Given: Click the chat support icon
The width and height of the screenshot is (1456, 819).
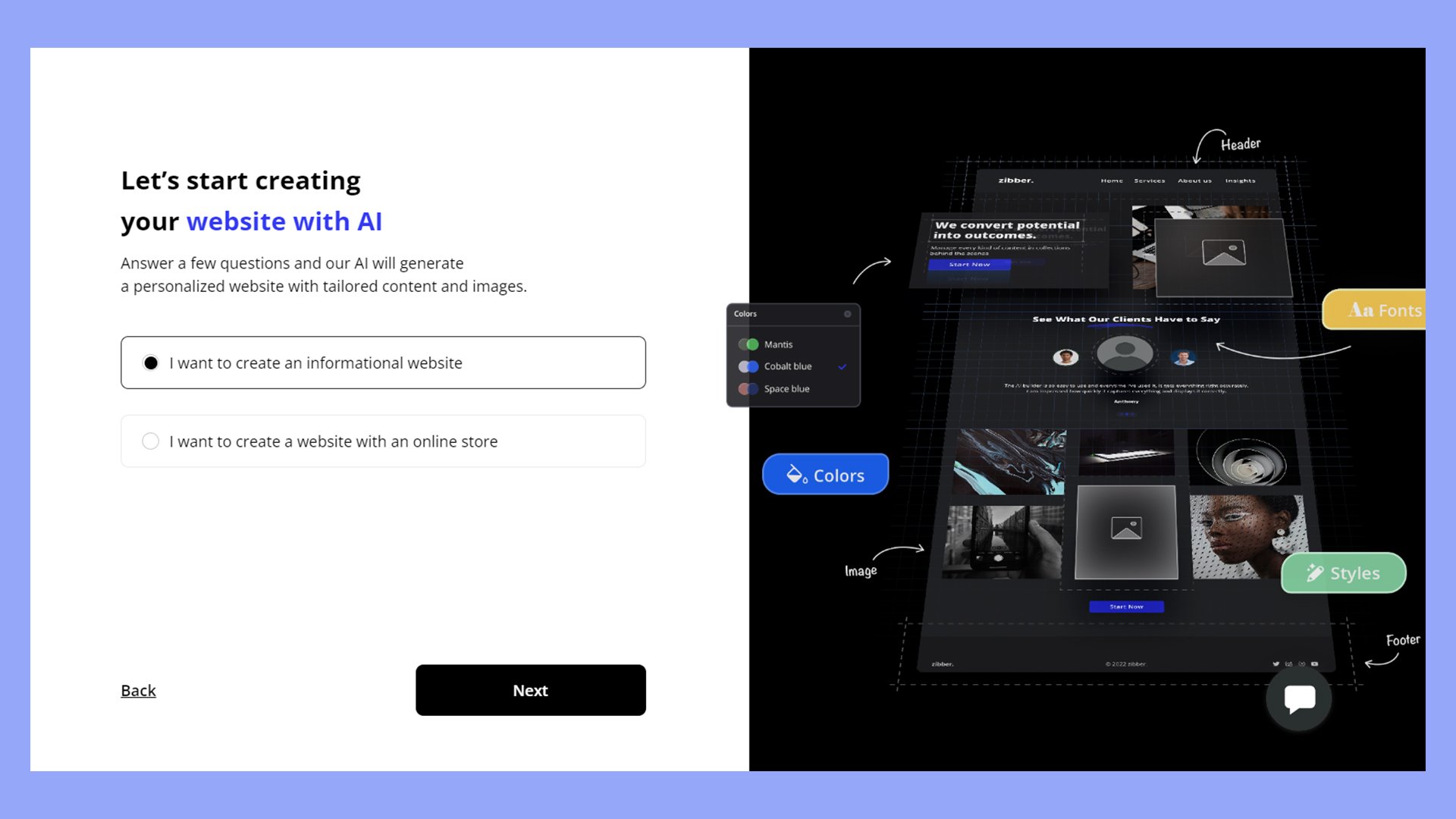Looking at the screenshot, I should 1298,698.
